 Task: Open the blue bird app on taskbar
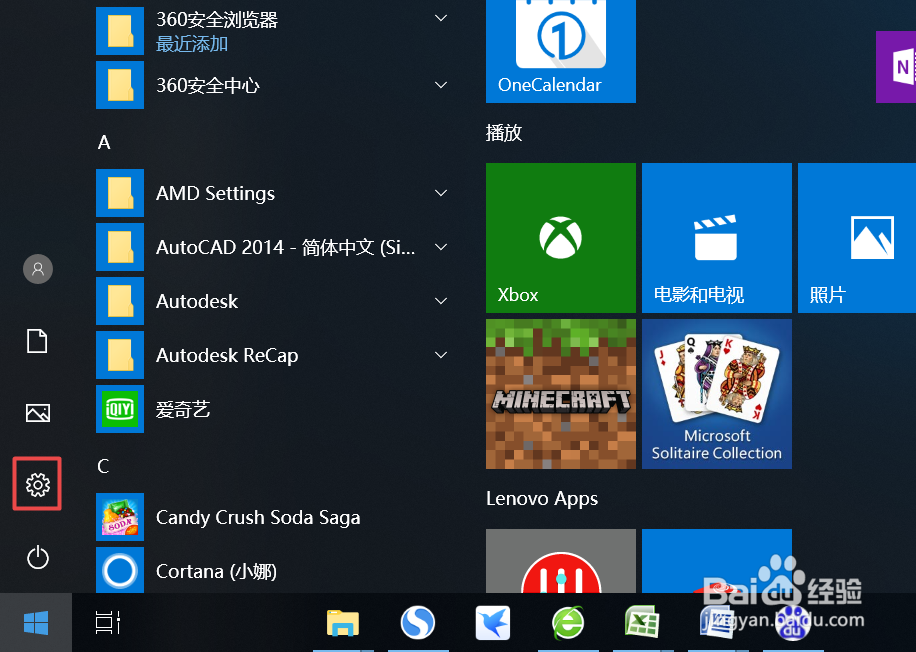coord(492,622)
